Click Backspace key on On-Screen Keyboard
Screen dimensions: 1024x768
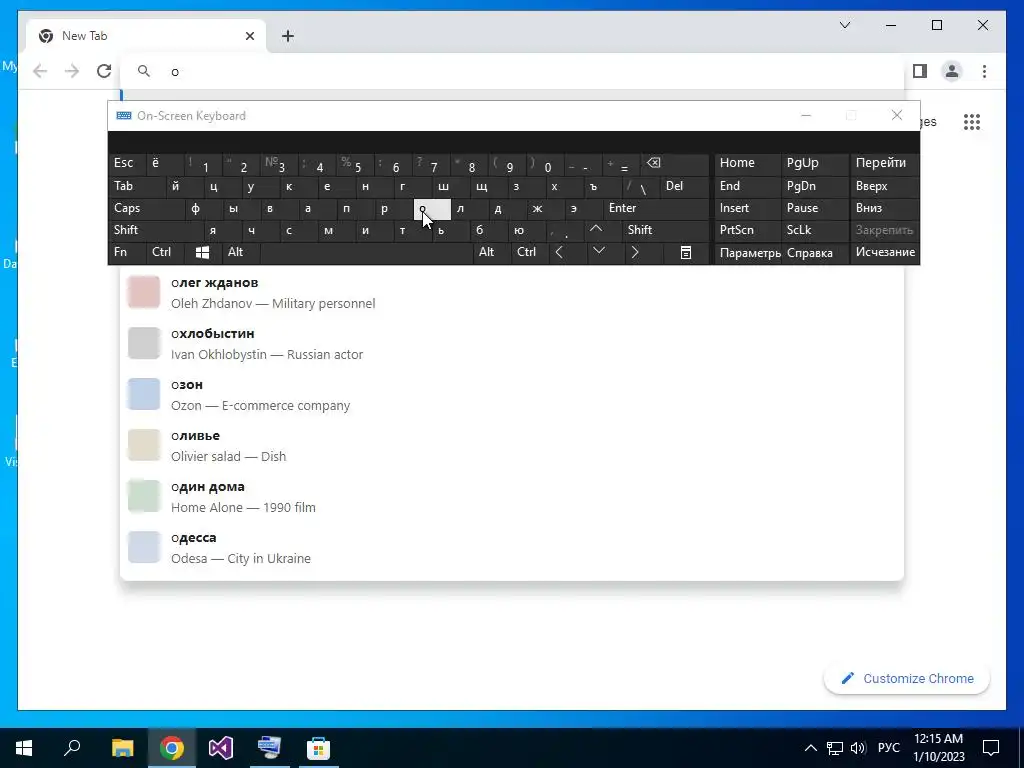point(675,164)
